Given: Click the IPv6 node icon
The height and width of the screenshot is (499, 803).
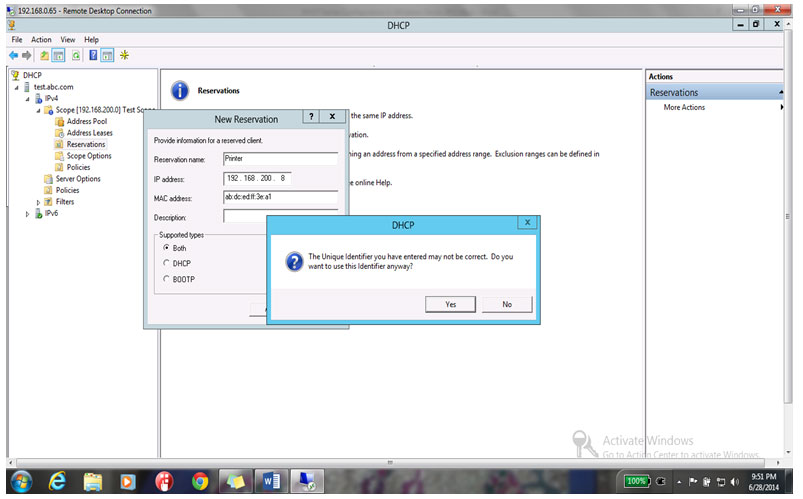Looking at the screenshot, I should (x=38, y=214).
